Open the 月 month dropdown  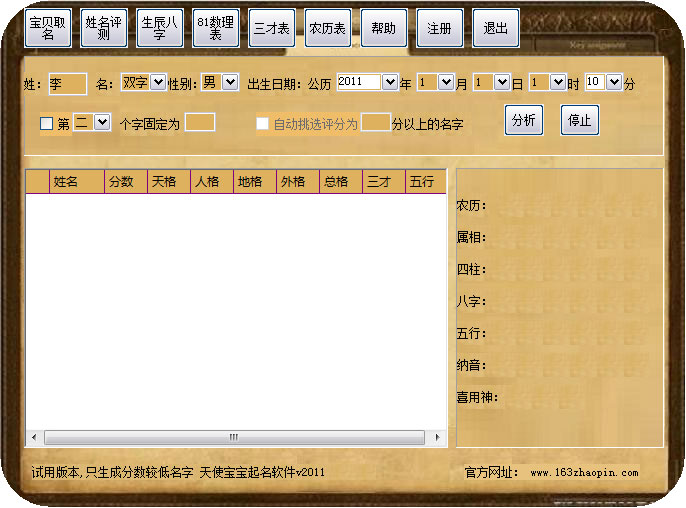pyautogui.click(x=445, y=82)
